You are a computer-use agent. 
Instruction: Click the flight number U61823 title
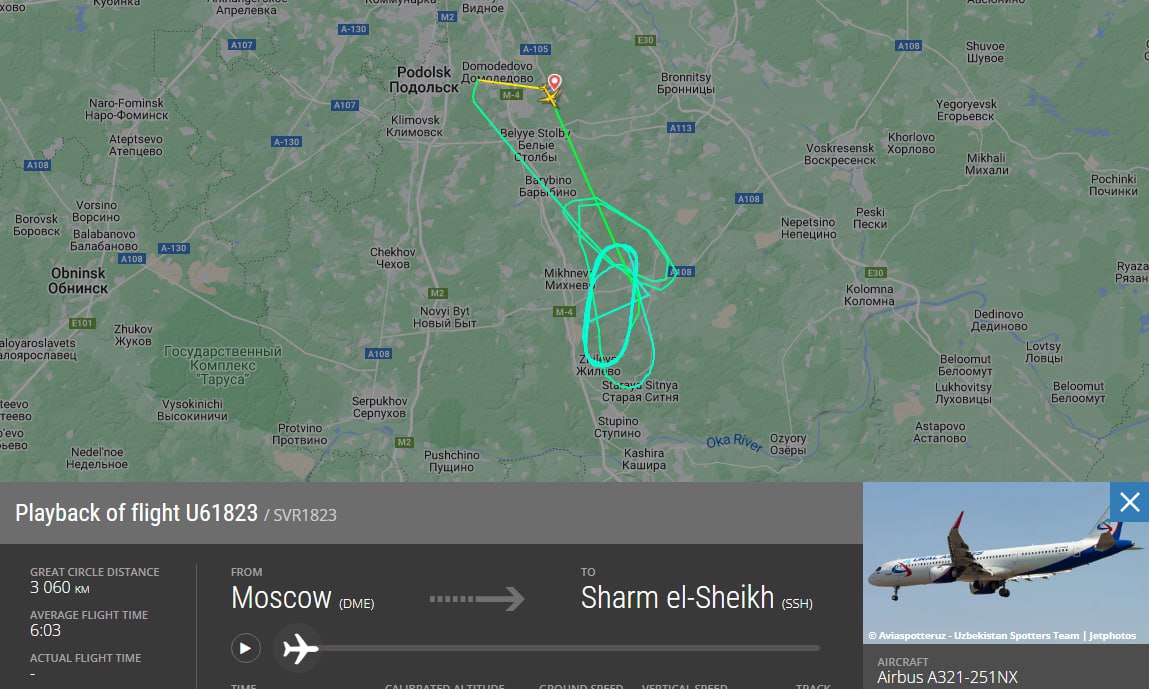point(136,513)
